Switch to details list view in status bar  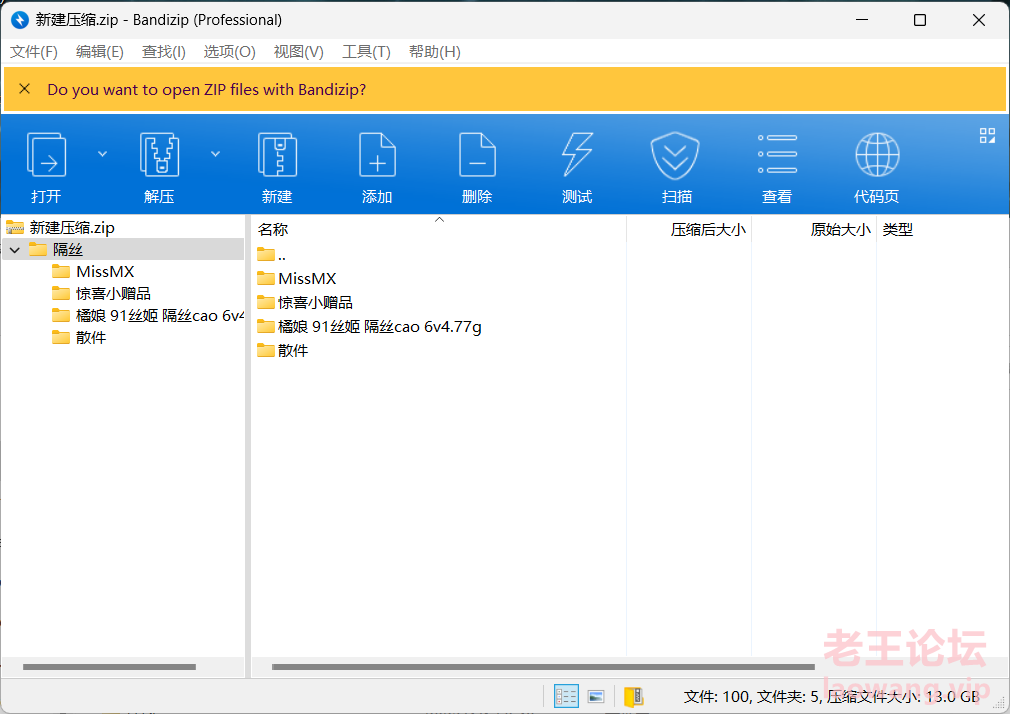(x=566, y=697)
